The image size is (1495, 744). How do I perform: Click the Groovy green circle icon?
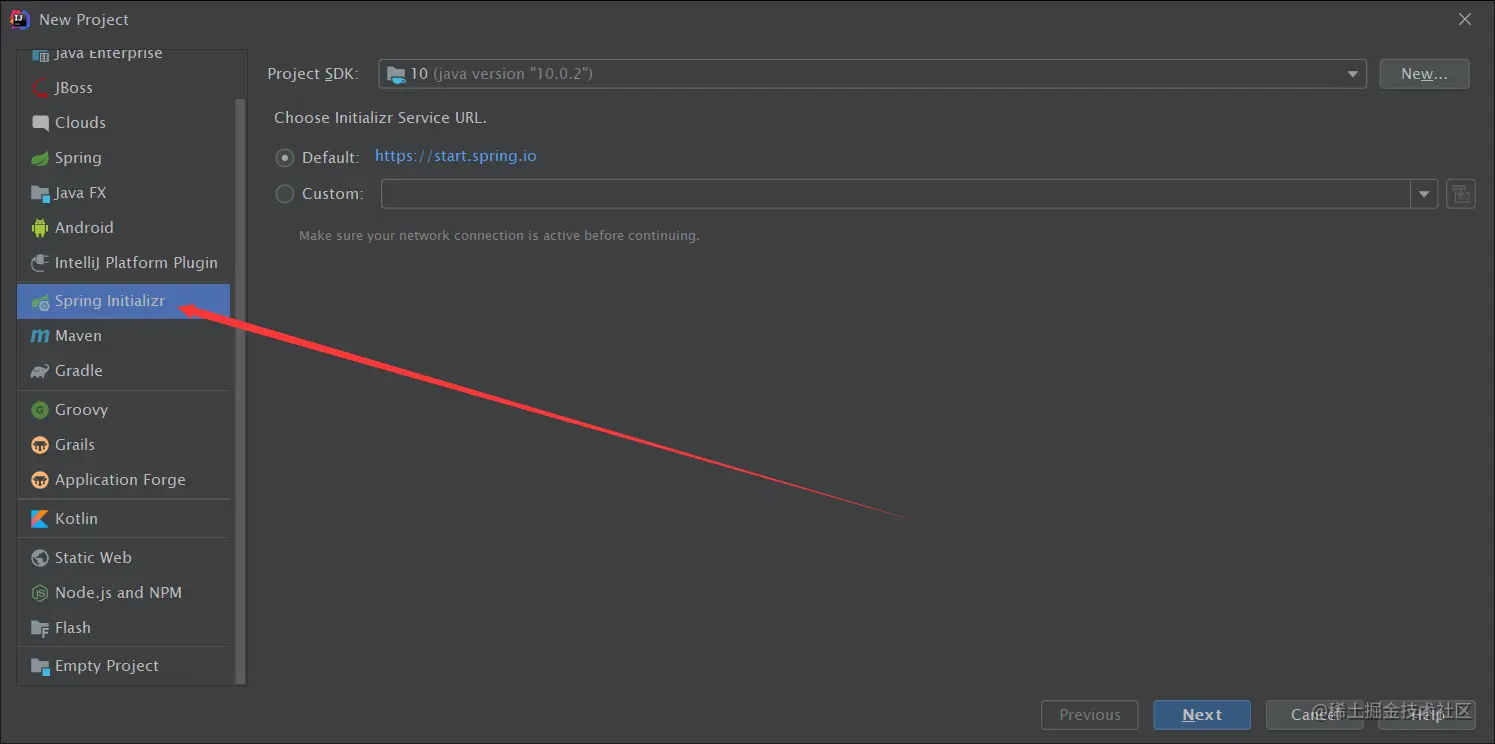click(x=40, y=410)
